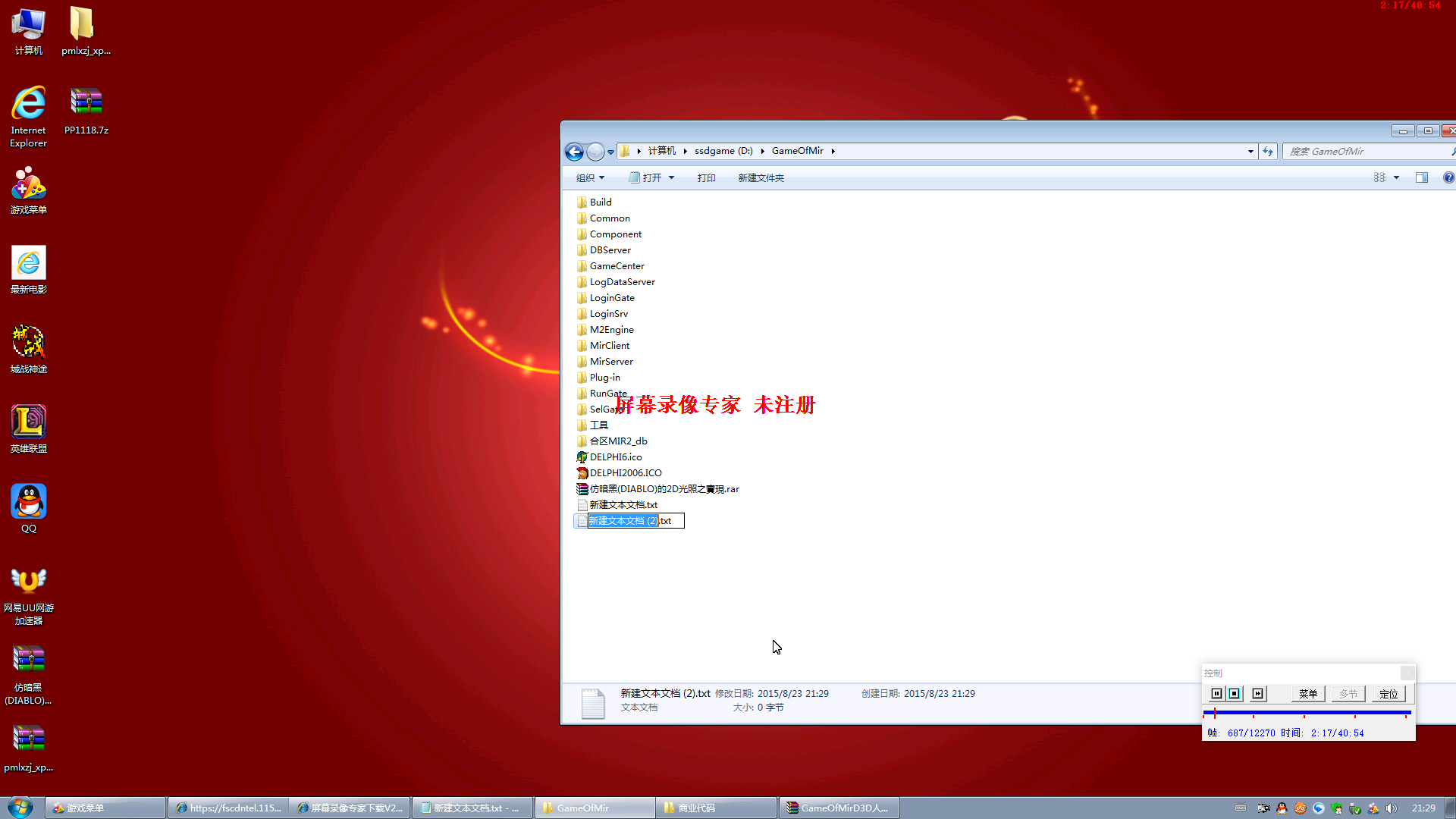Switch to 新建文本文档.txt taskbar window
Viewport: 1456px width, 819px height.
(x=472, y=808)
